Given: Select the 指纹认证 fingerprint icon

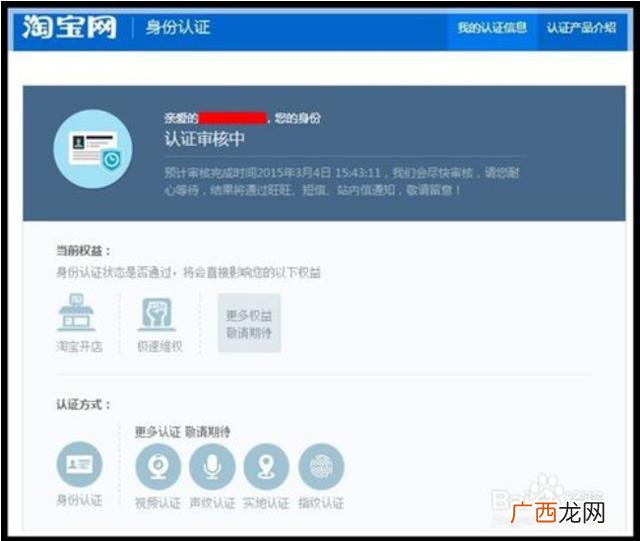Looking at the screenshot, I should [321, 467].
